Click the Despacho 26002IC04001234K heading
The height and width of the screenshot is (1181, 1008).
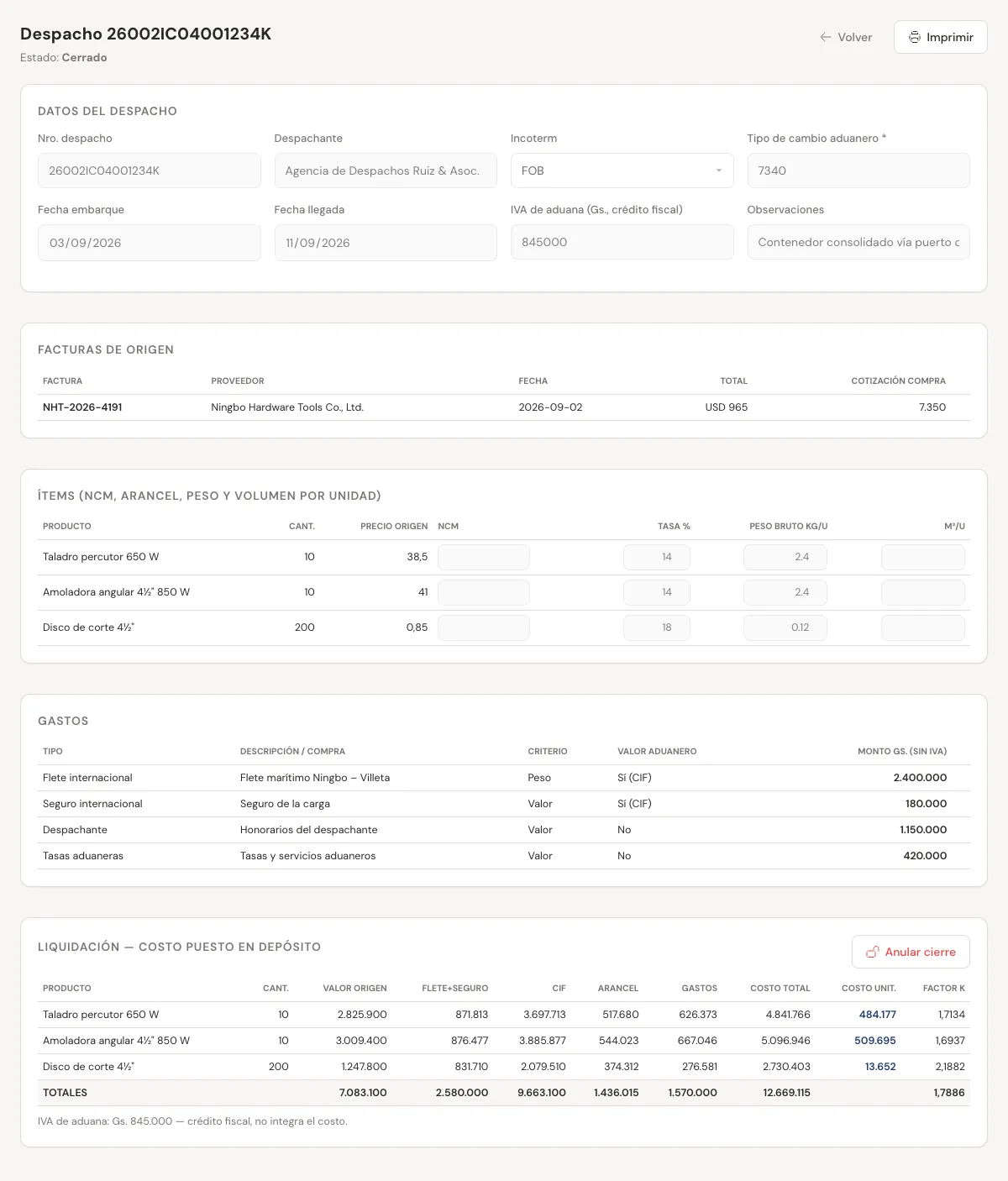[x=146, y=34]
